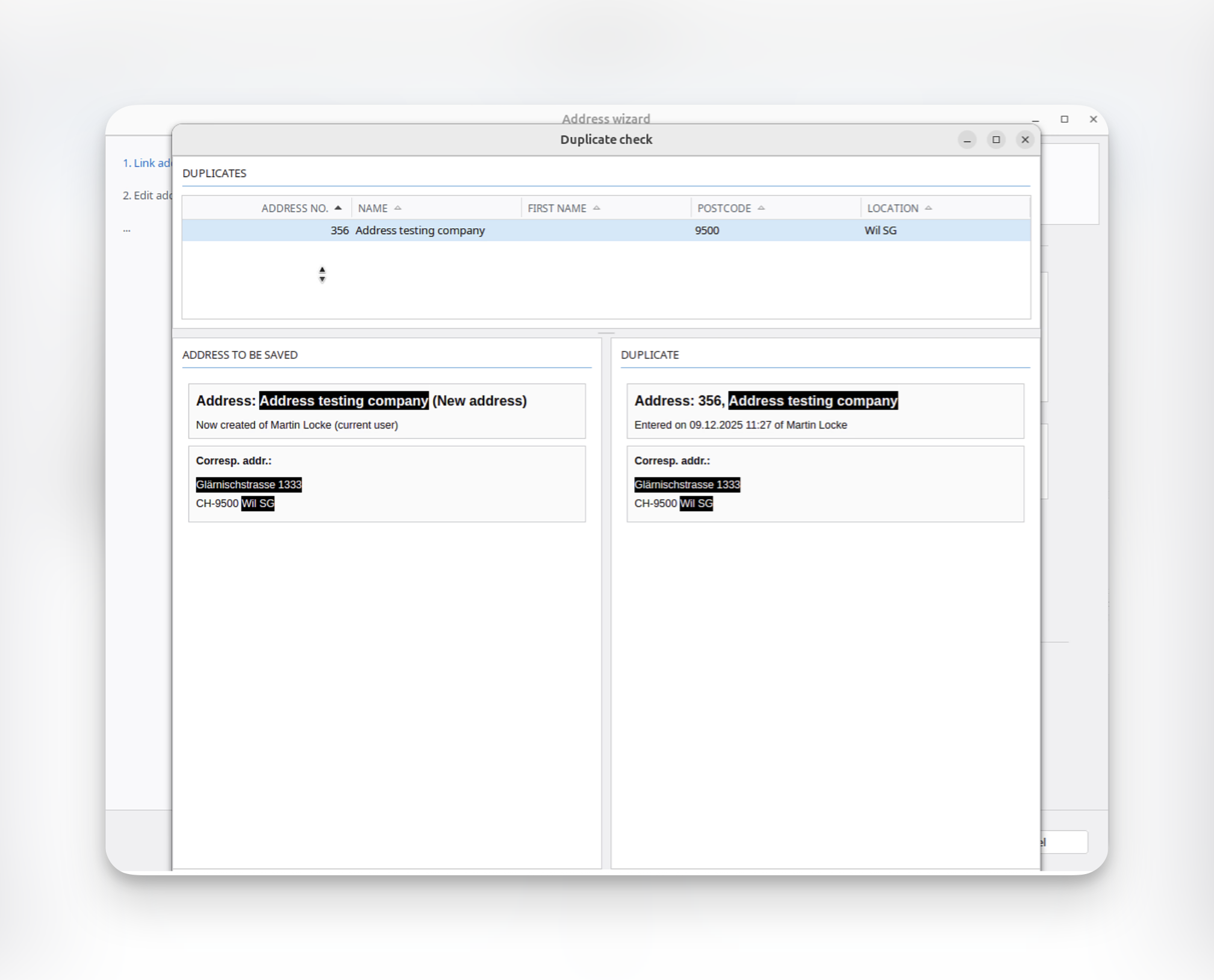The width and height of the screenshot is (1214, 980).
Task: Click the LOCATION column sort arrow
Action: (x=928, y=208)
